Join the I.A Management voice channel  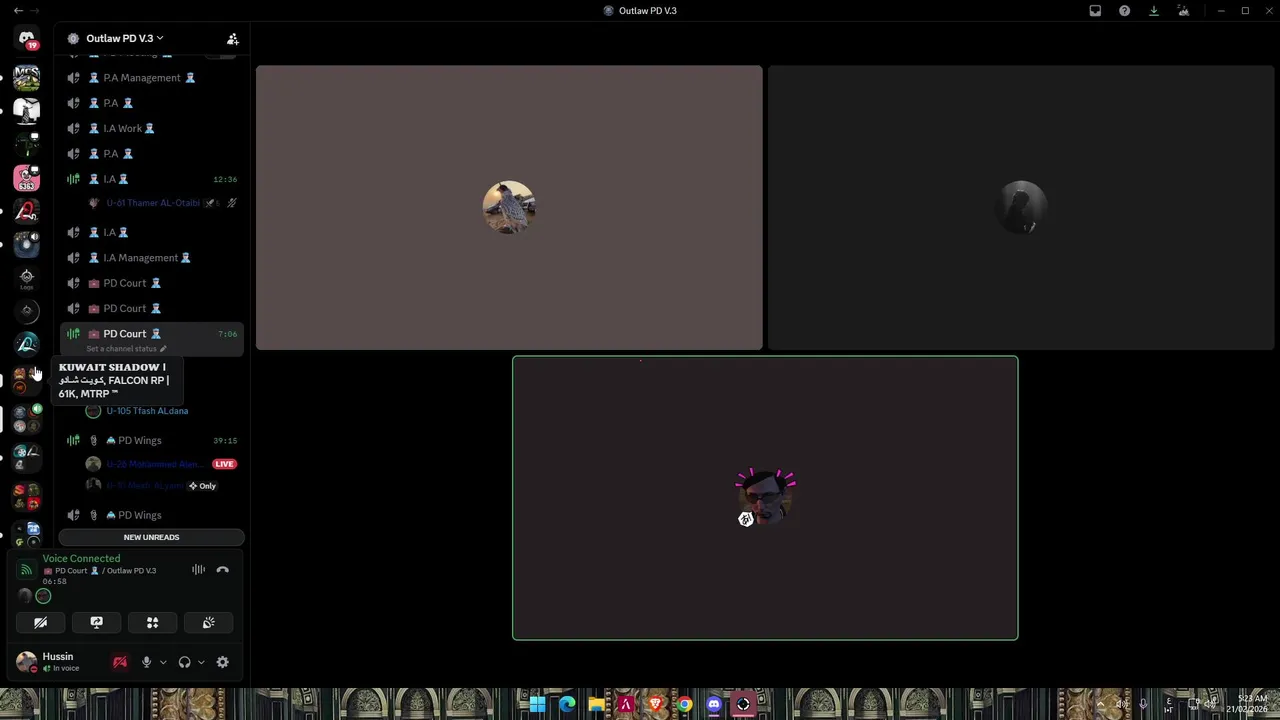tap(151, 257)
